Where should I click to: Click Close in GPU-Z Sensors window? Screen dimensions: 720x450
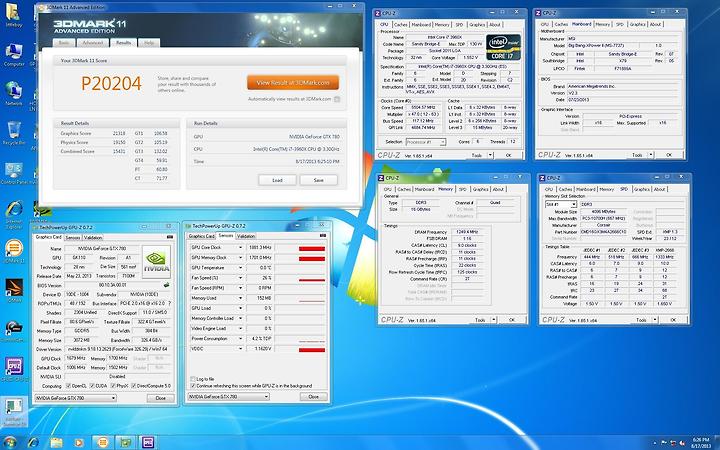[314, 396]
